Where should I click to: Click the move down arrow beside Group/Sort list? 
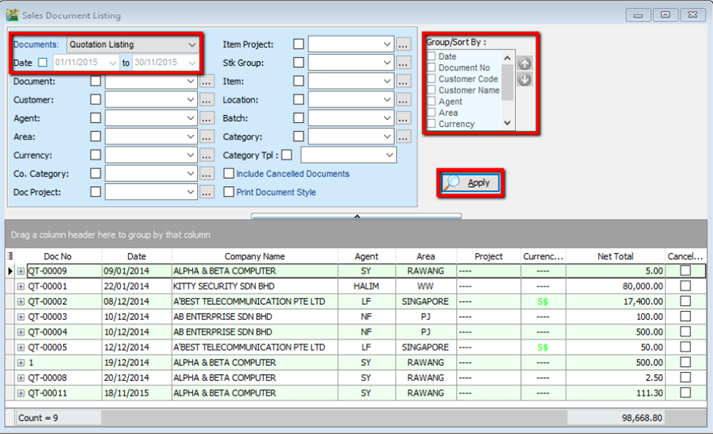tap(524, 79)
